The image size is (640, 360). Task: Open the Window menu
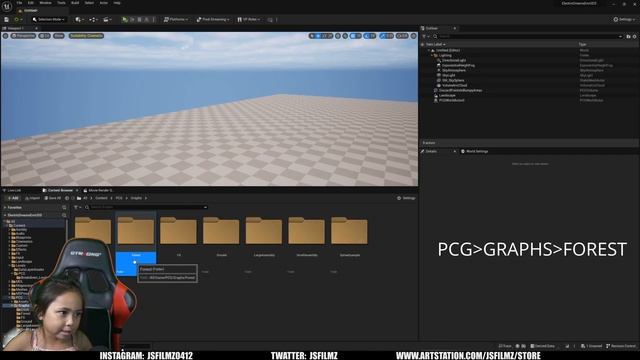tap(45, 3)
